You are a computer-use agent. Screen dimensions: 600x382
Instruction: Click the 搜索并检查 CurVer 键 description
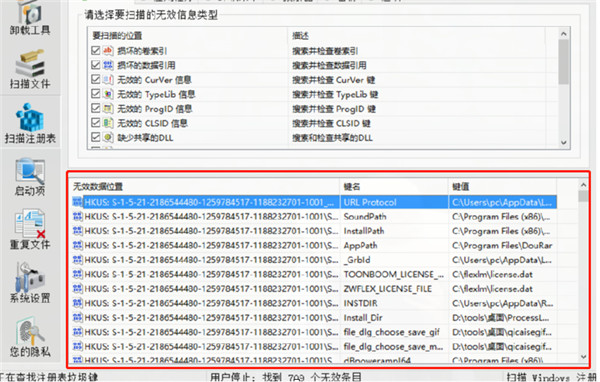click(x=334, y=80)
